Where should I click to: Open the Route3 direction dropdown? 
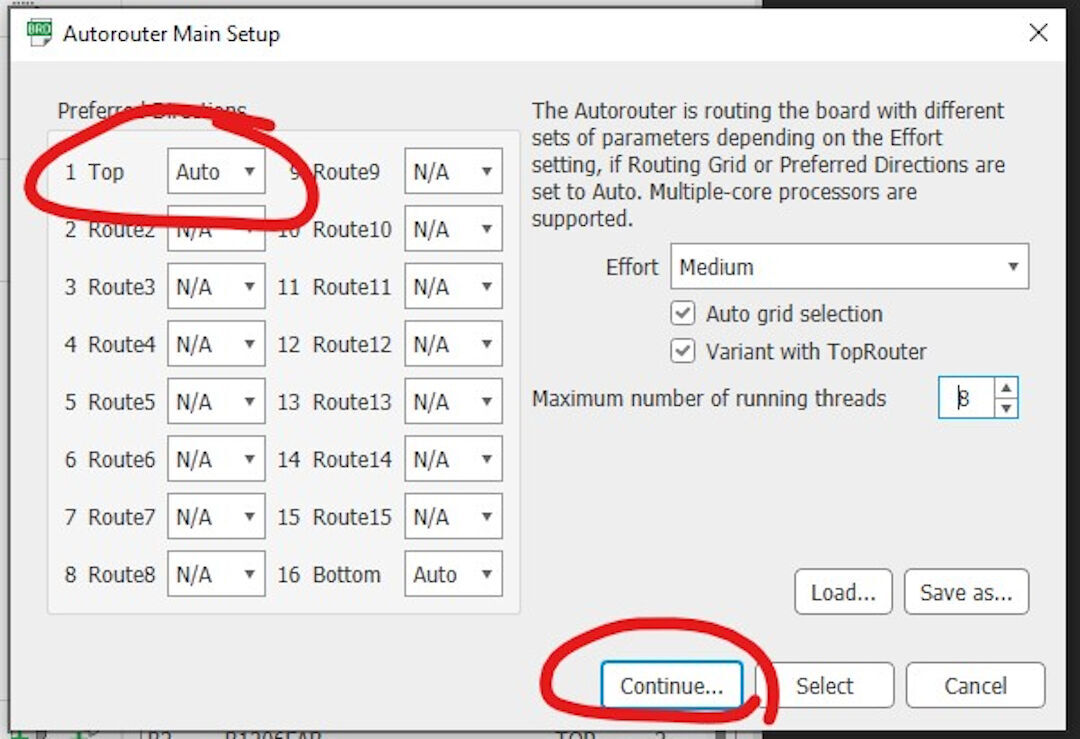point(216,287)
